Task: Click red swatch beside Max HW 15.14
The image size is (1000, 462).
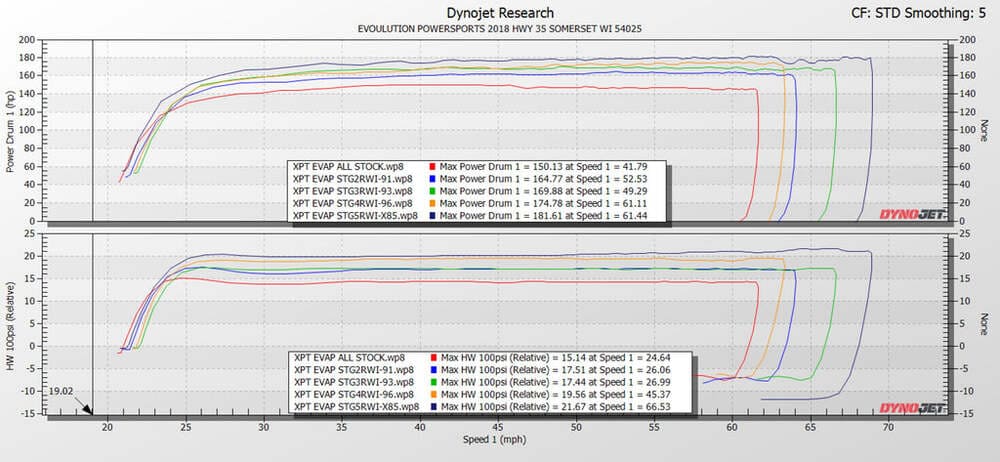Action: tap(431, 357)
